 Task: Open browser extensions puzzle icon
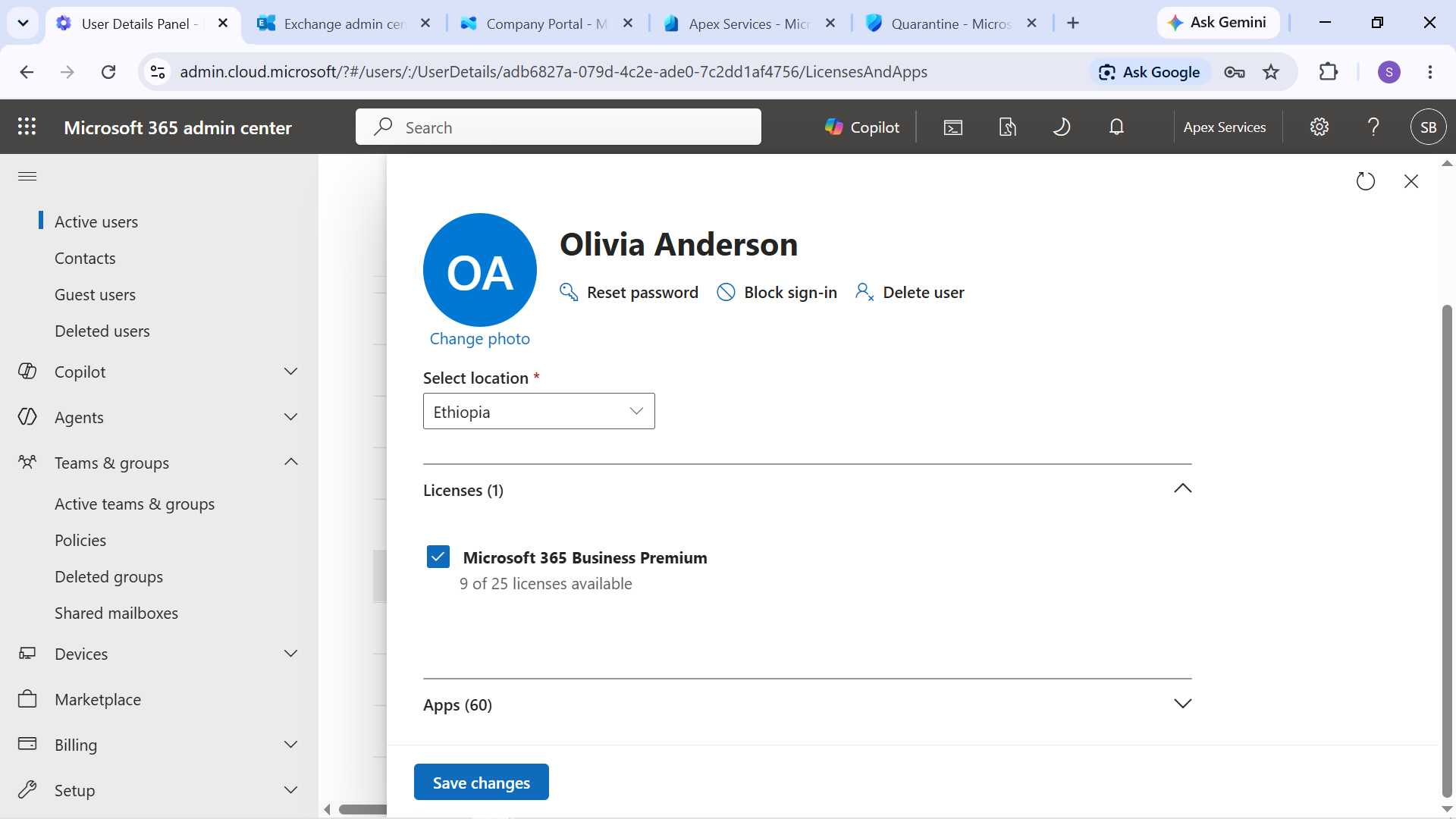coord(1329,72)
